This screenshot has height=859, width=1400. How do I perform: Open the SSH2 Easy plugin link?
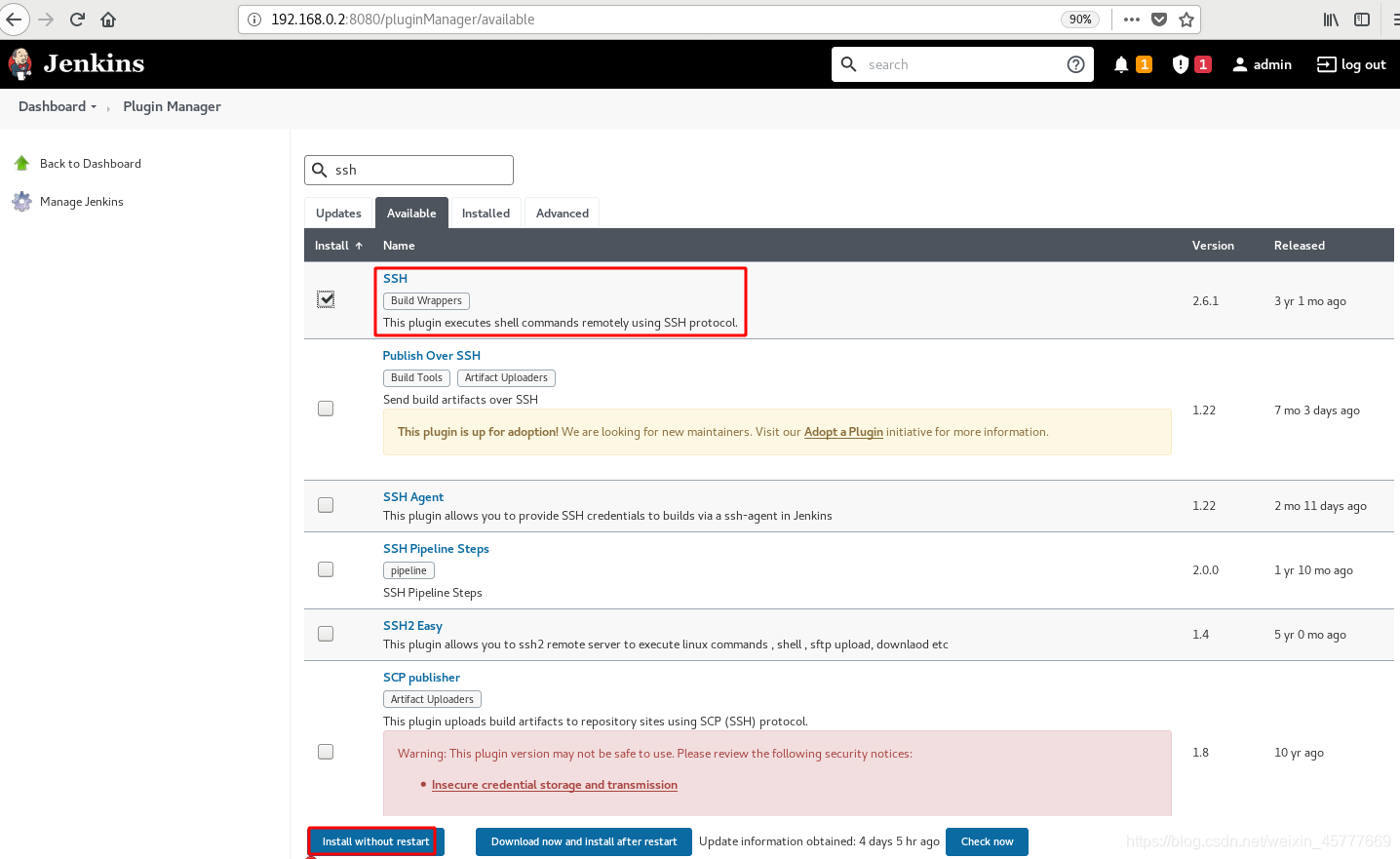412,626
